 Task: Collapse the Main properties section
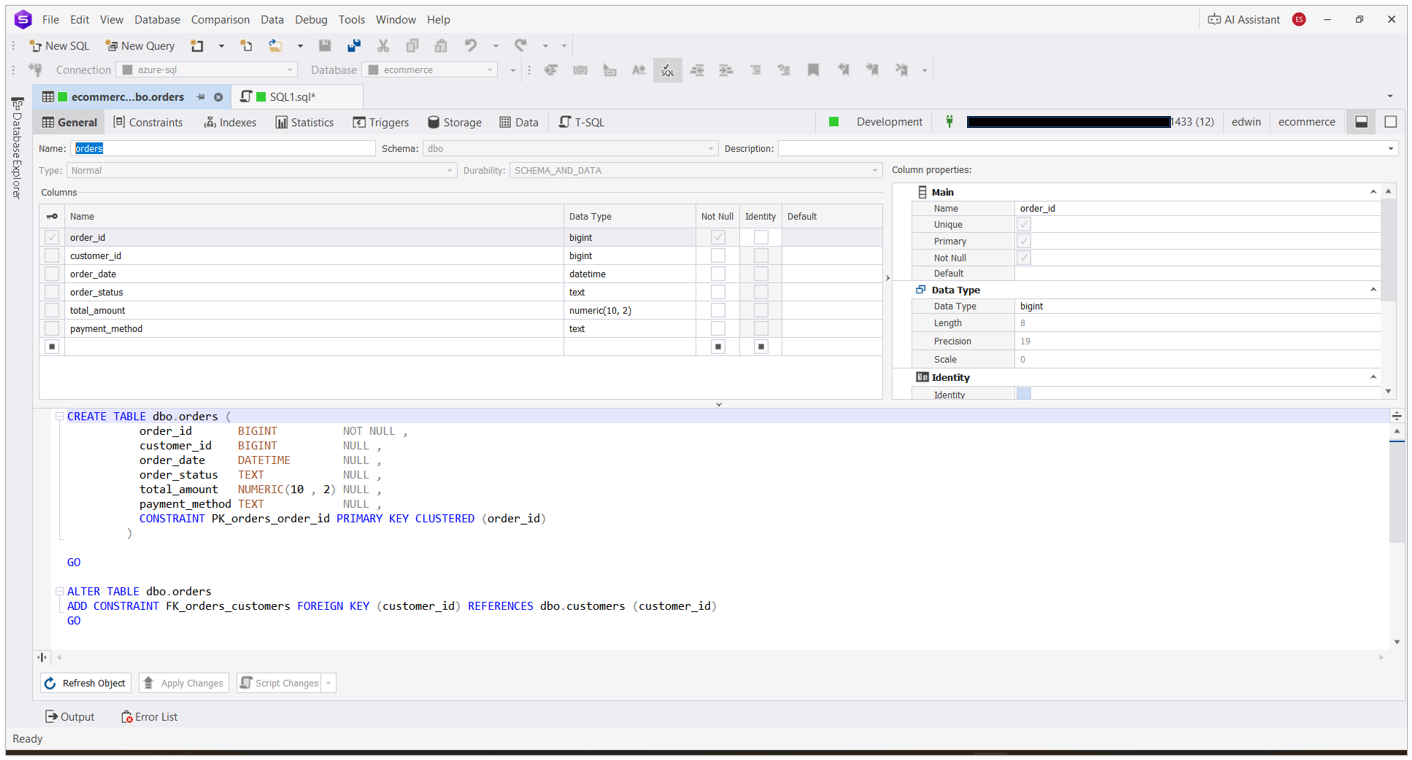[1372, 192]
